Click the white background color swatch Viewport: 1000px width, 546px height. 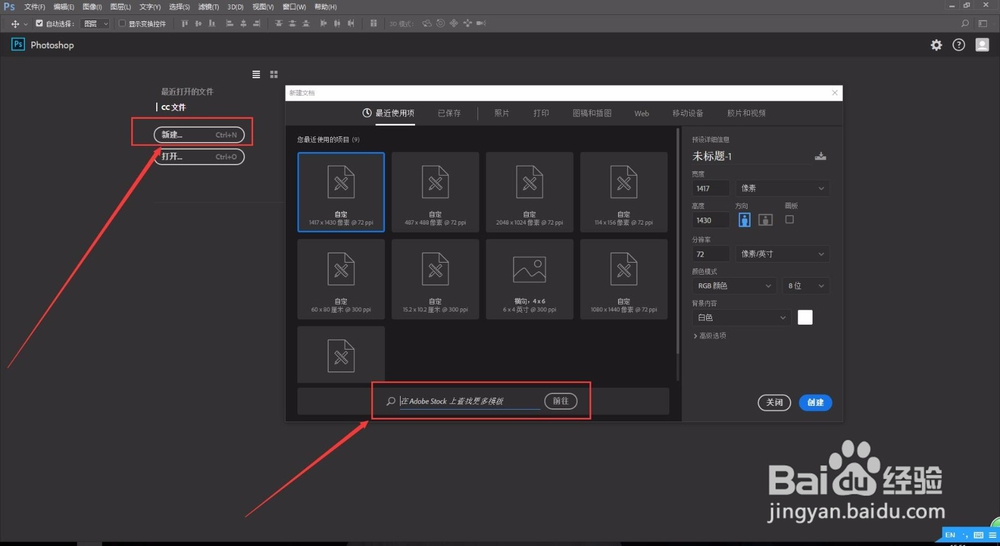coord(805,318)
